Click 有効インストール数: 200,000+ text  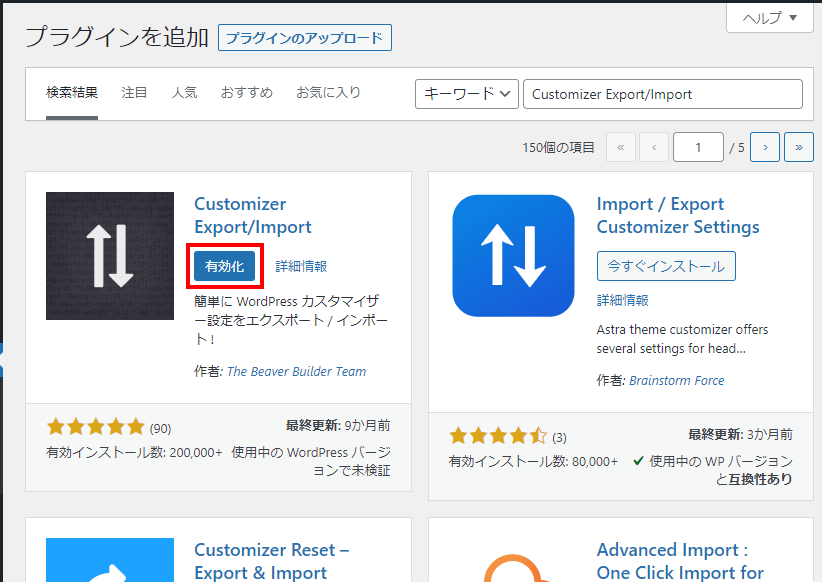point(134,452)
